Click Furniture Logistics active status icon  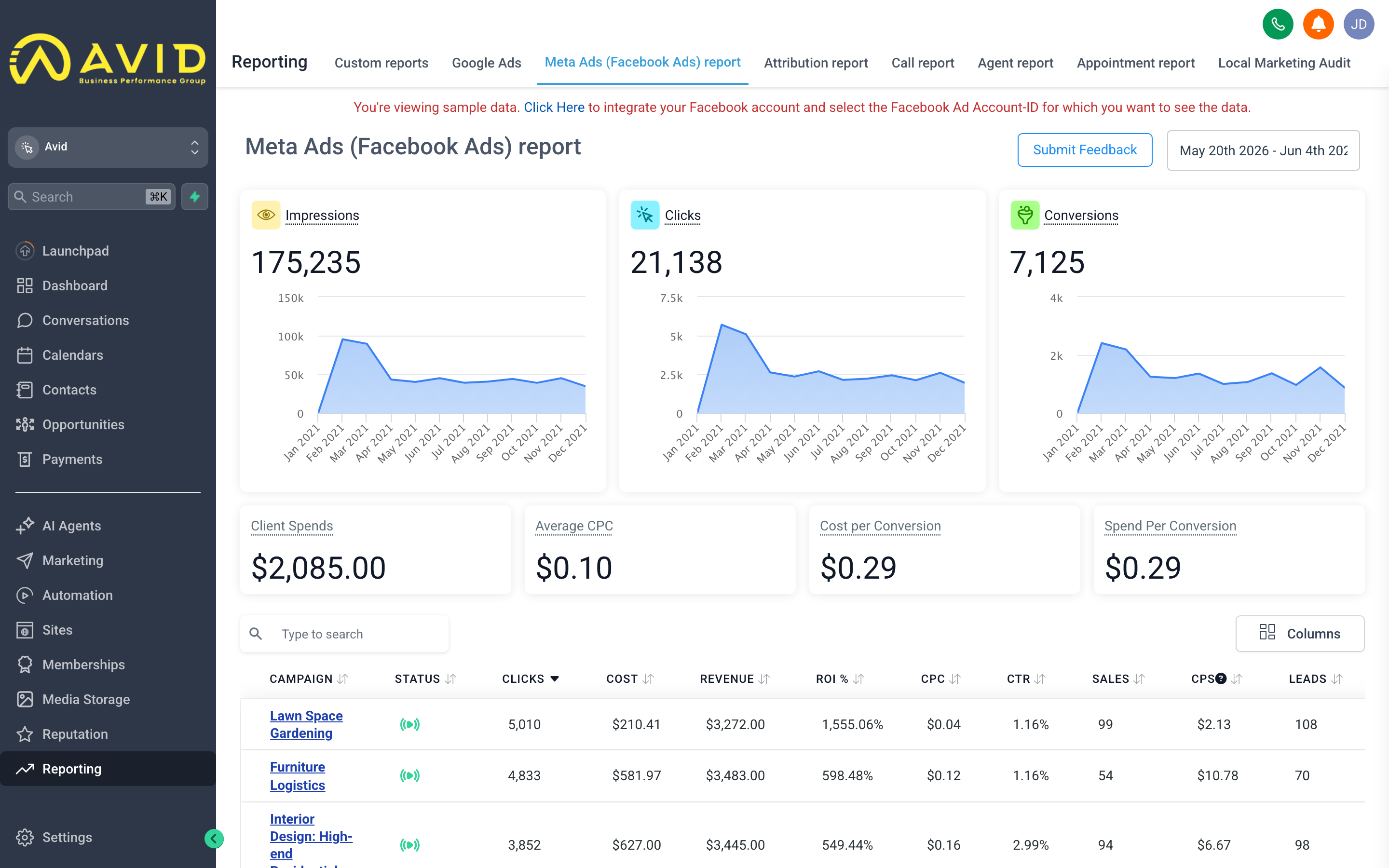pos(410,775)
